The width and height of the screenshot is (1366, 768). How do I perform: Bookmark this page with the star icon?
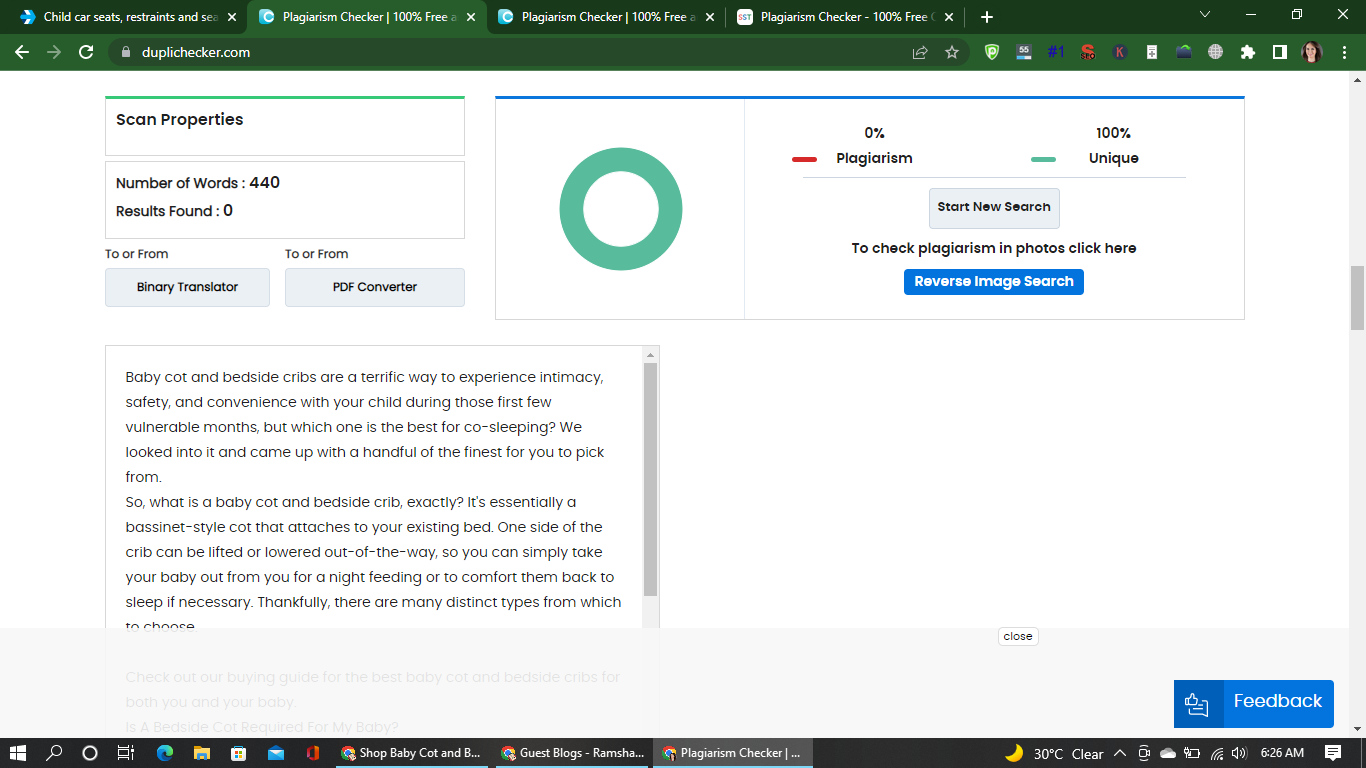point(952,52)
